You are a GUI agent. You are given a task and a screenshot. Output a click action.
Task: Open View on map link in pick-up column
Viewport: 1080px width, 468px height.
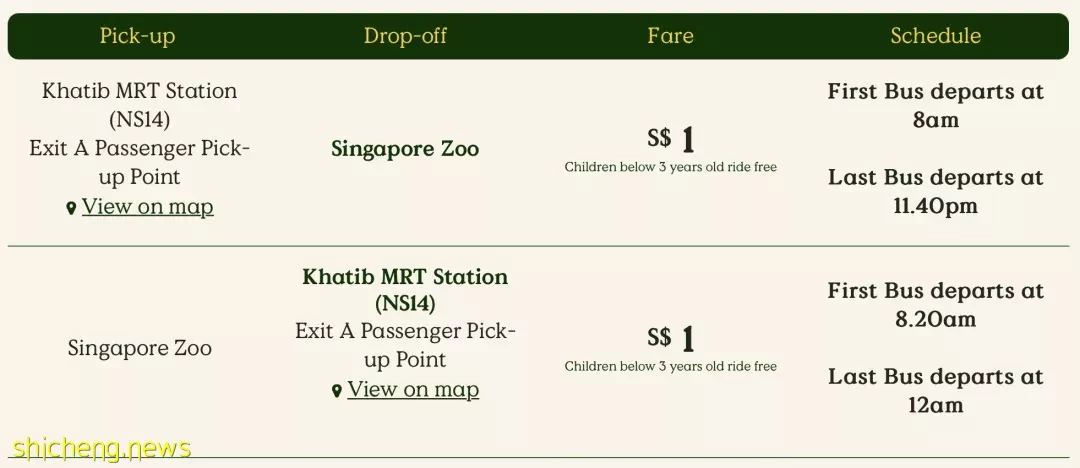click(147, 207)
